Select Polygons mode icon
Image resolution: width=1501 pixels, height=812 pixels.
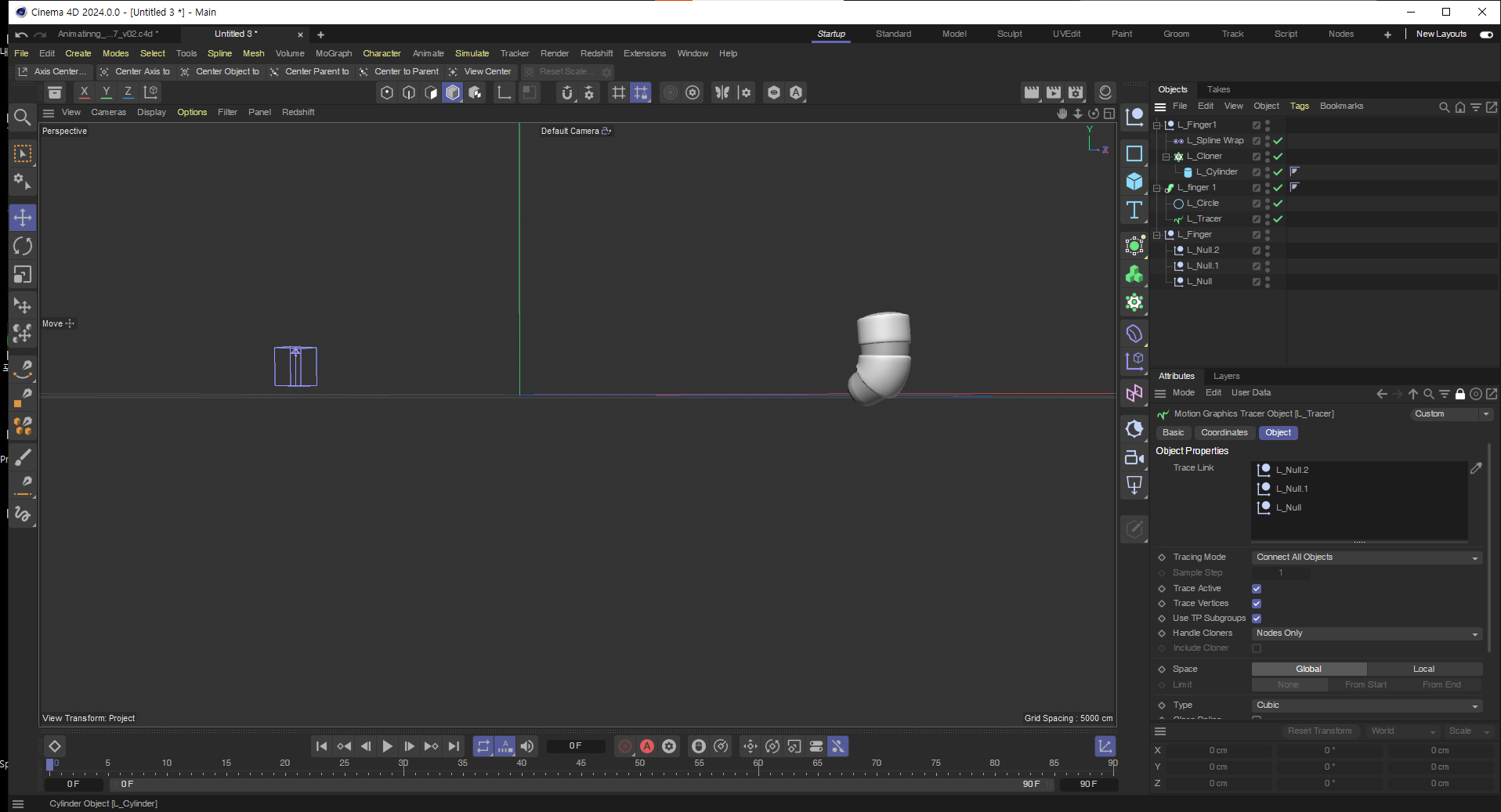point(453,92)
